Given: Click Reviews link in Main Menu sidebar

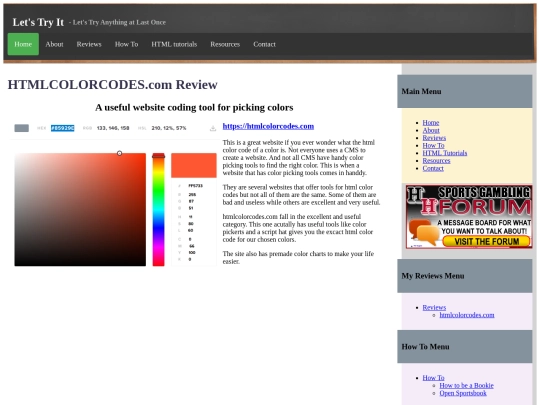Looking at the screenshot, I should pyautogui.click(x=434, y=138).
